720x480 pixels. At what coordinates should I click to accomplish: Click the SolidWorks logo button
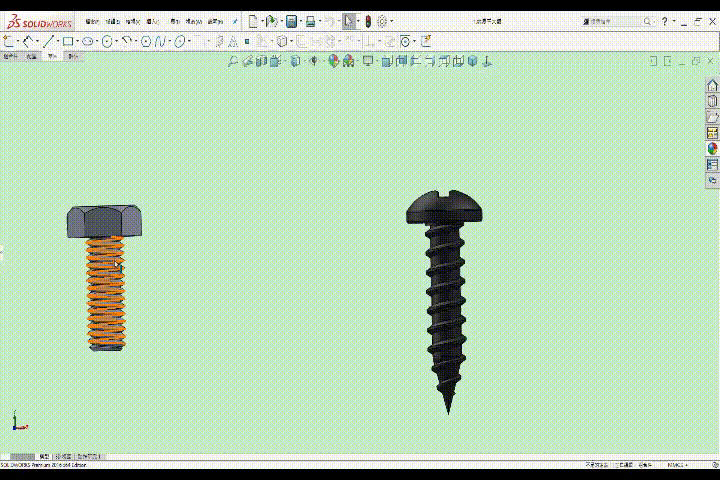40,21
